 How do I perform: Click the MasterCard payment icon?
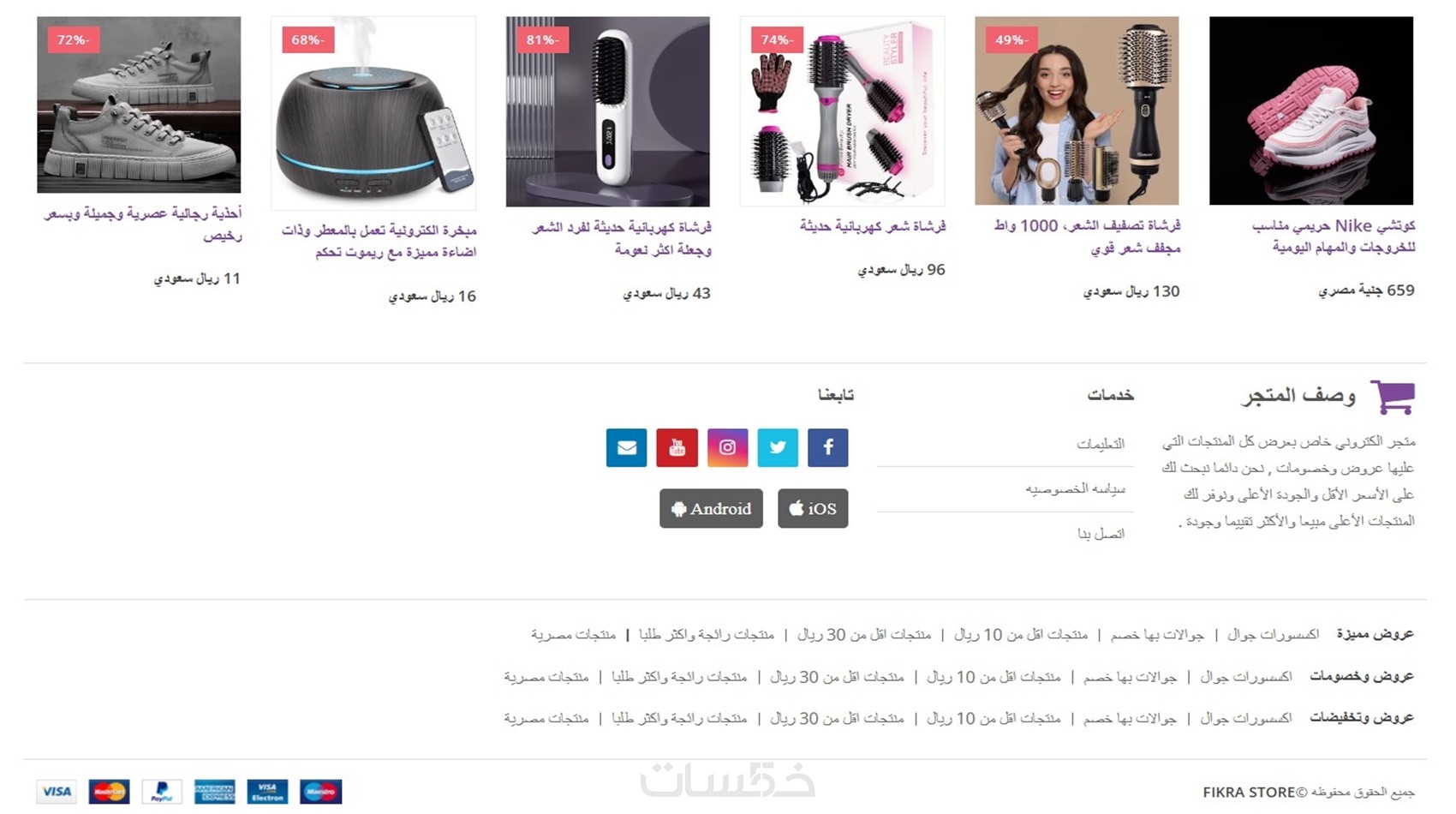click(x=109, y=792)
